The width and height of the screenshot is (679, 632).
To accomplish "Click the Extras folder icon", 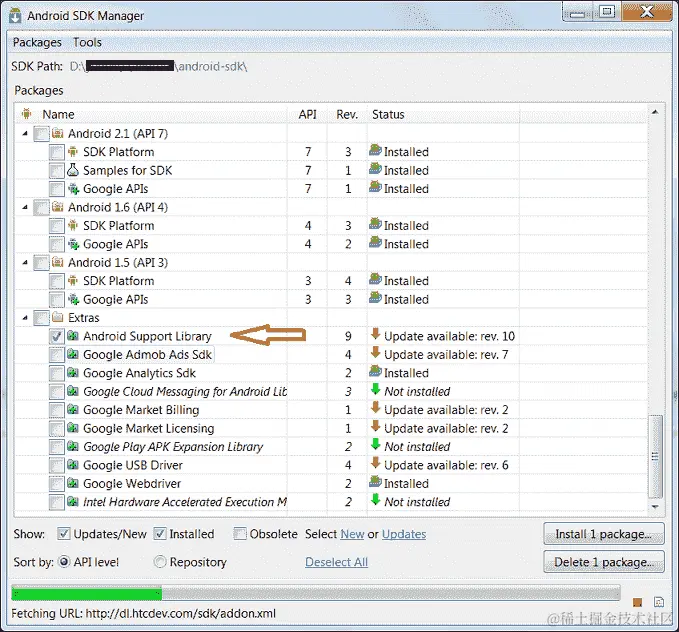I will click(58, 317).
